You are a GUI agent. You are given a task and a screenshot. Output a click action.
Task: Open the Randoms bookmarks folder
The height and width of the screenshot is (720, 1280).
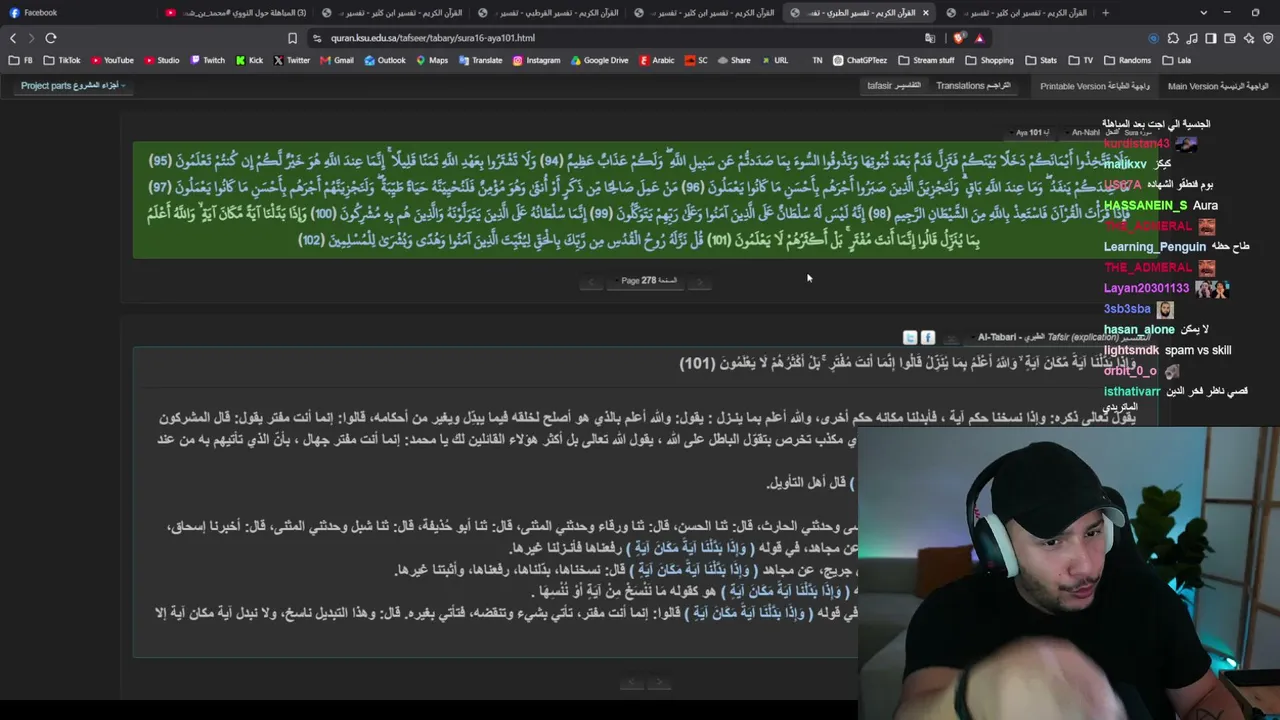pyautogui.click(x=1127, y=60)
